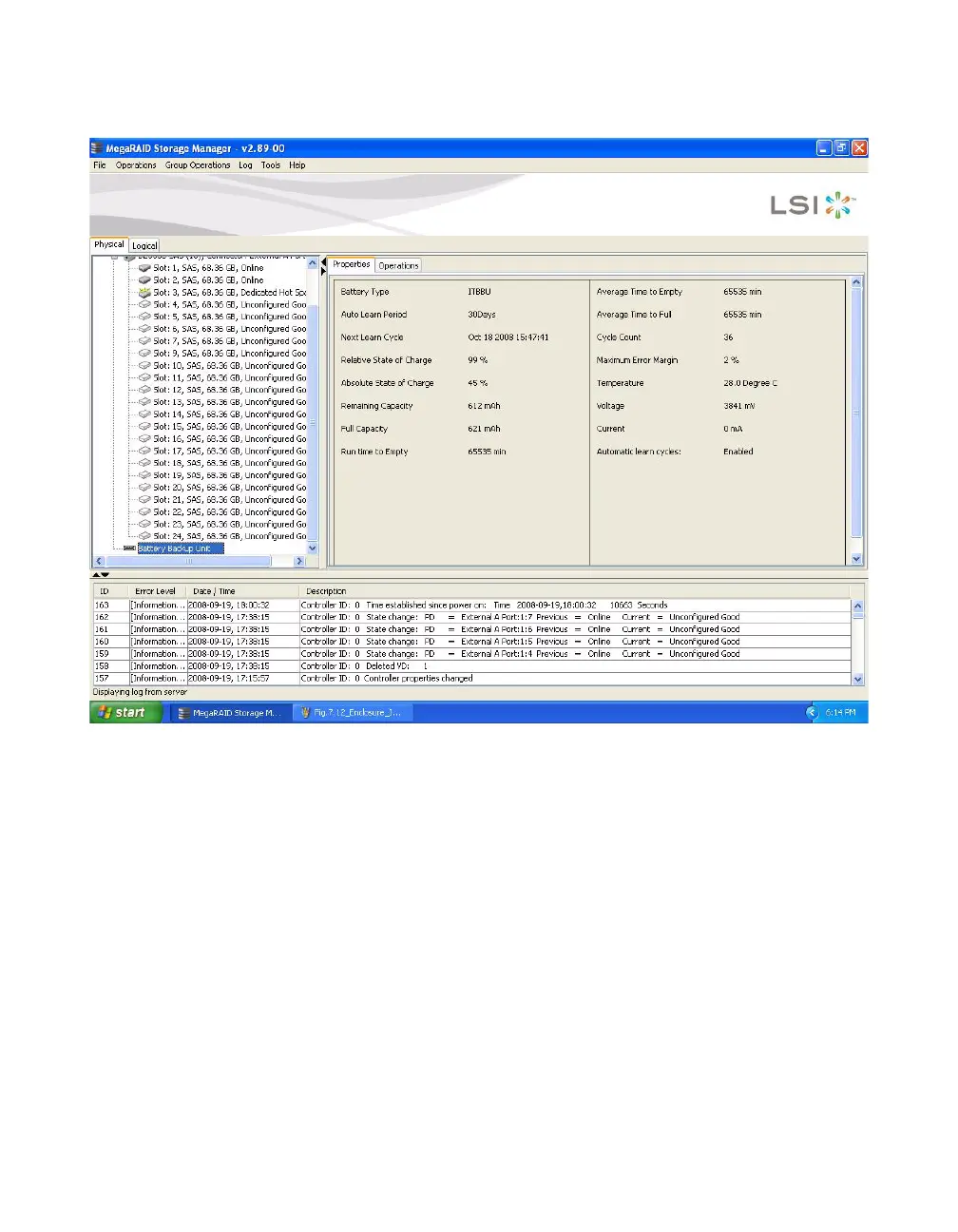958x1232 pixels.
Task: Click the drive icon for Slot 12
Action: [x=144, y=390]
